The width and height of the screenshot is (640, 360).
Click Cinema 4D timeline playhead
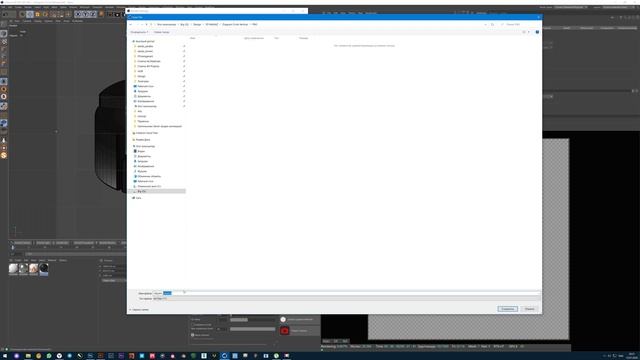pyautogui.click(x=13, y=247)
